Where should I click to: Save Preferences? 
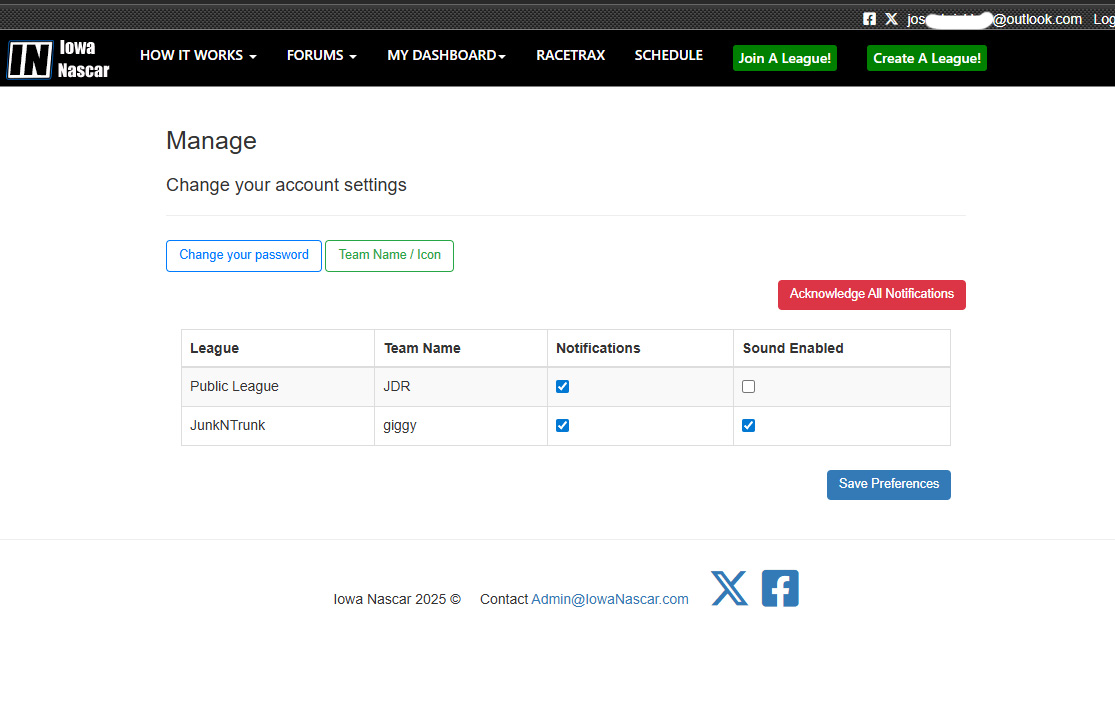[889, 484]
